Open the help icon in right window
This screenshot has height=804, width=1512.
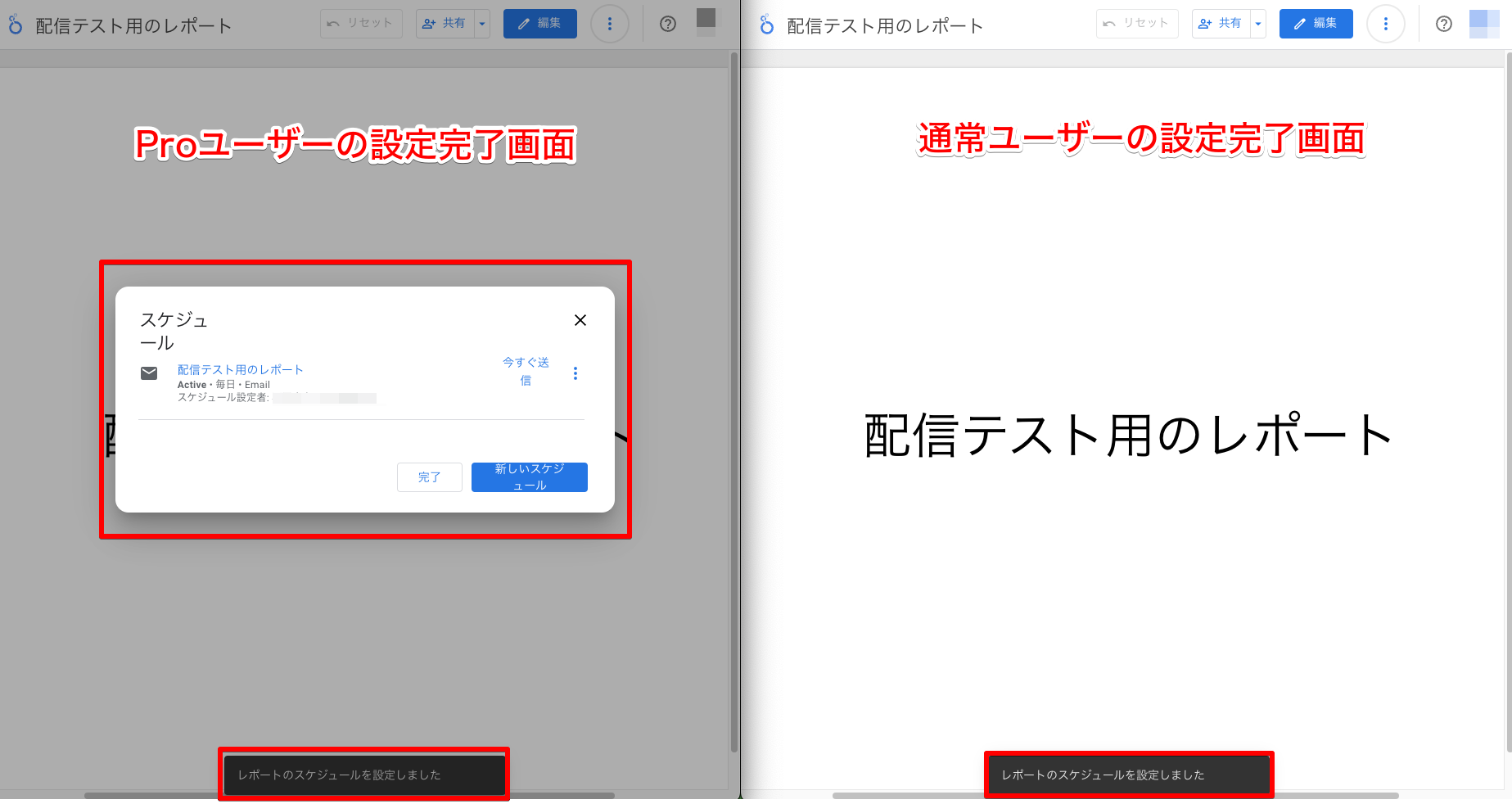click(x=1444, y=24)
